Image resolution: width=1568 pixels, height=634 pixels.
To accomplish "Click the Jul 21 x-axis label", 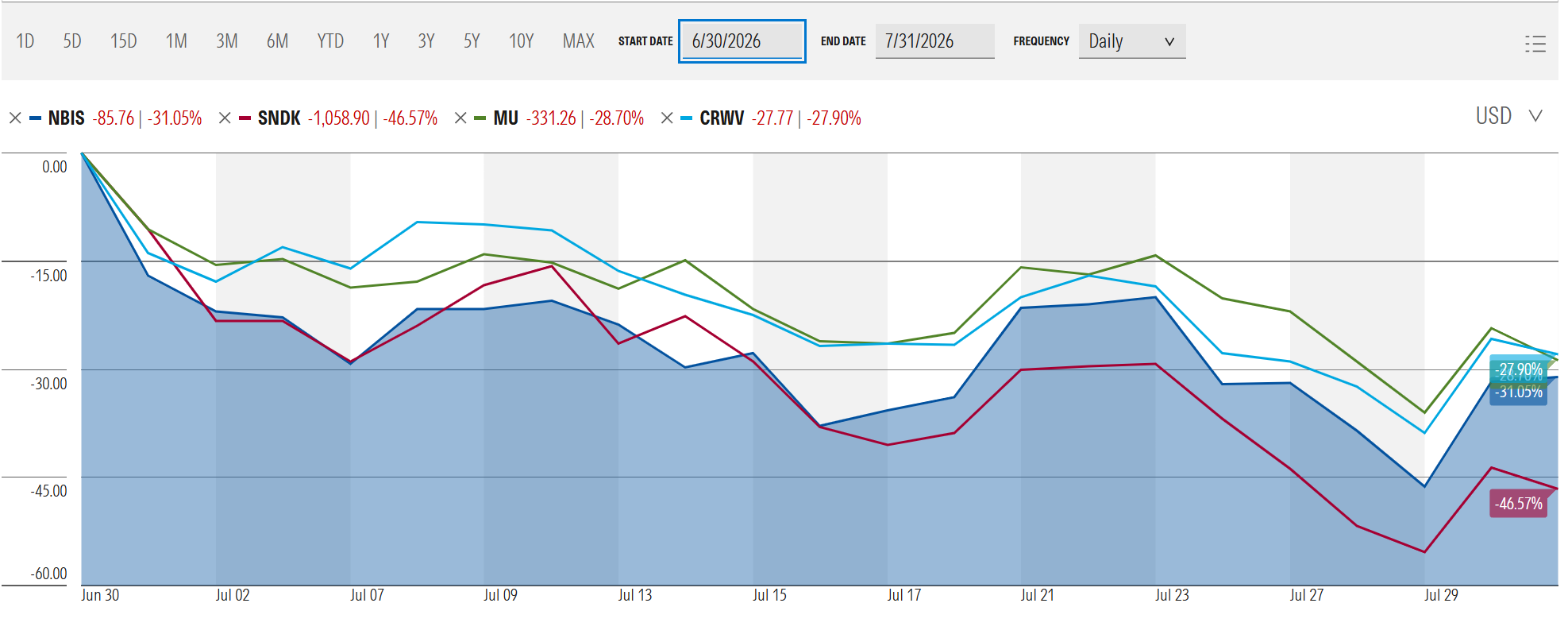I will 1037,595.
